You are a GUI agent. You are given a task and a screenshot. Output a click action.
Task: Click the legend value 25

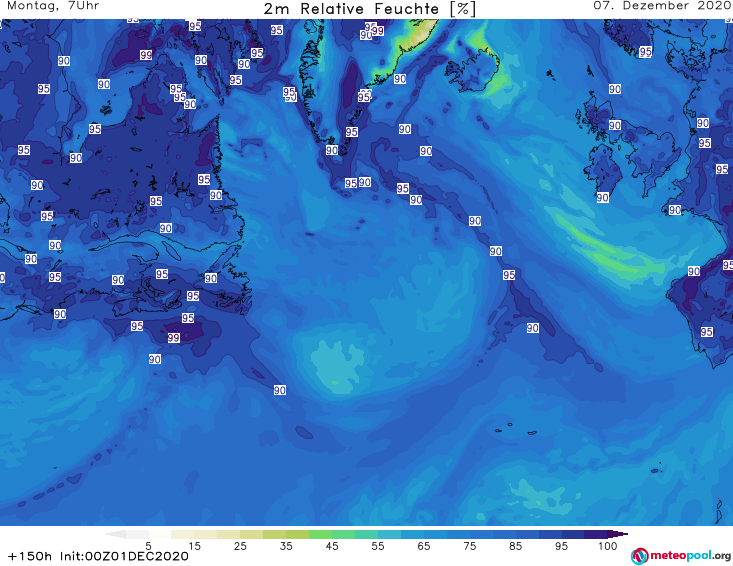pyautogui.click(x=240, y=546)
